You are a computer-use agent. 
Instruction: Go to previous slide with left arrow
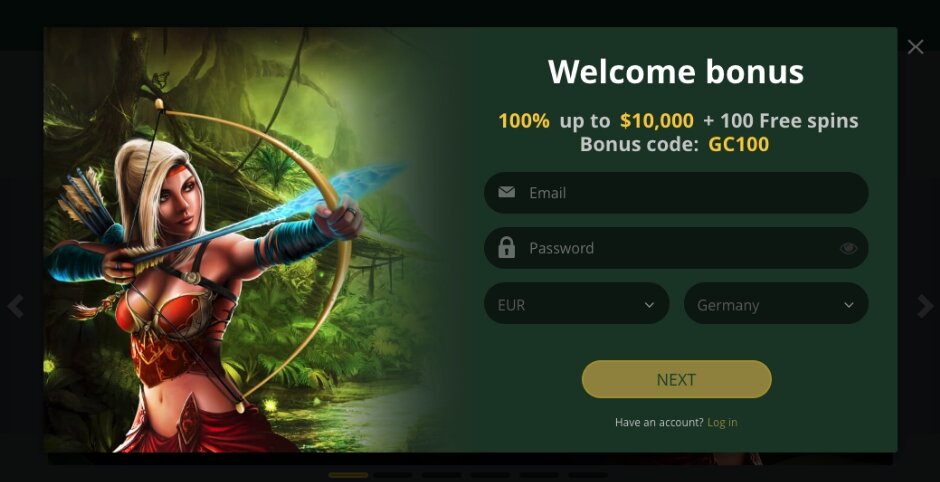click(x=15, y=306)
